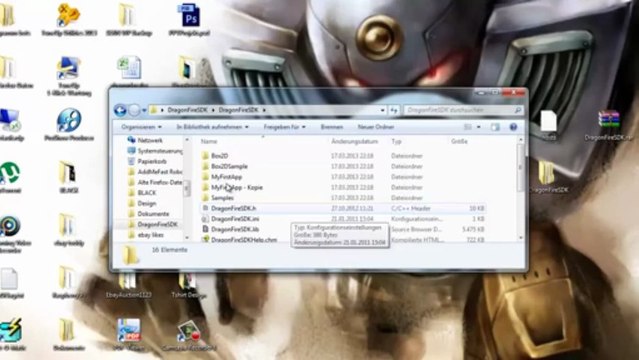Open 'In Bibliothek aufnehmen' dropdown
639x360 pixels.
(212, 127)
